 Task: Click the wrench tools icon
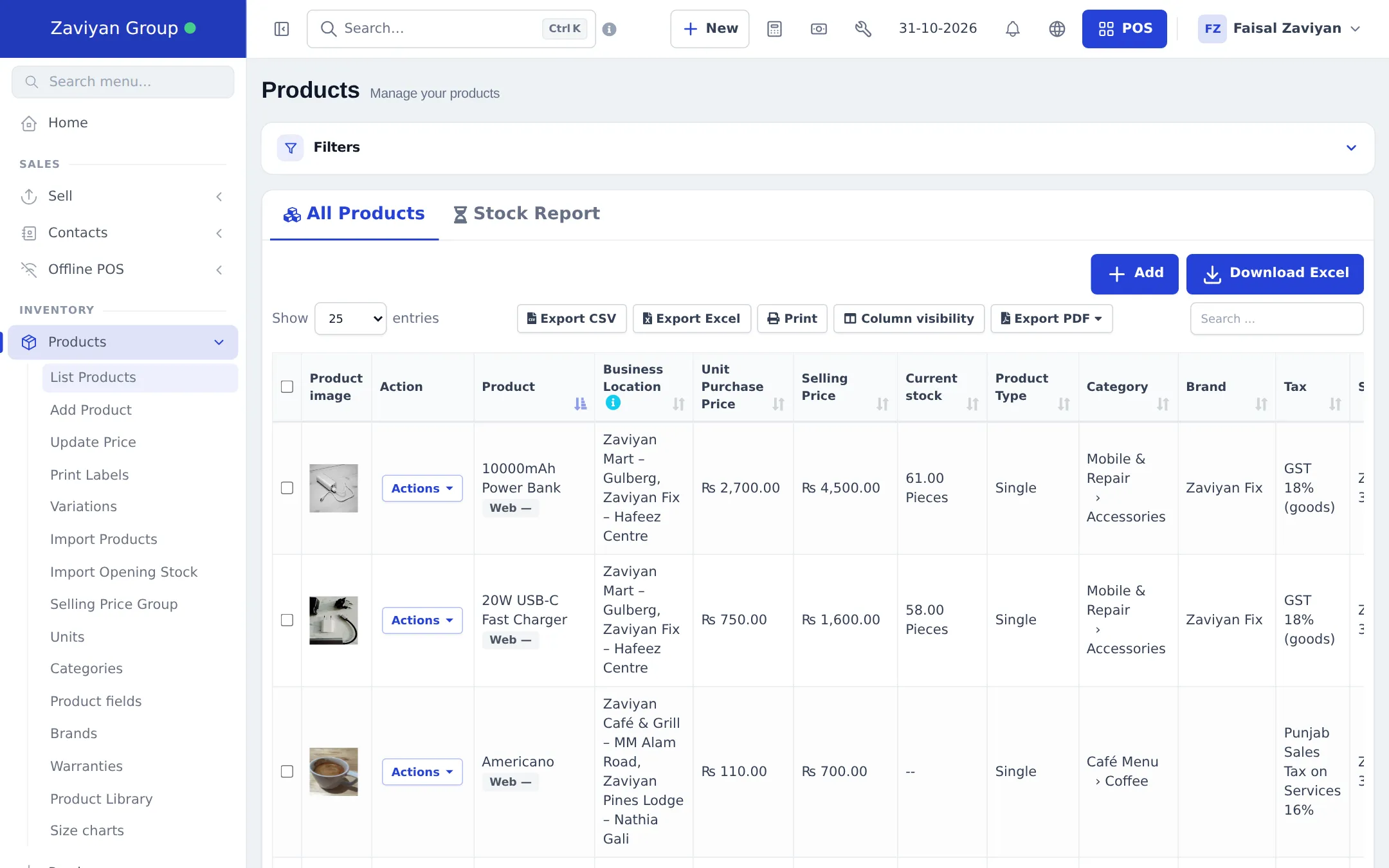863,29
